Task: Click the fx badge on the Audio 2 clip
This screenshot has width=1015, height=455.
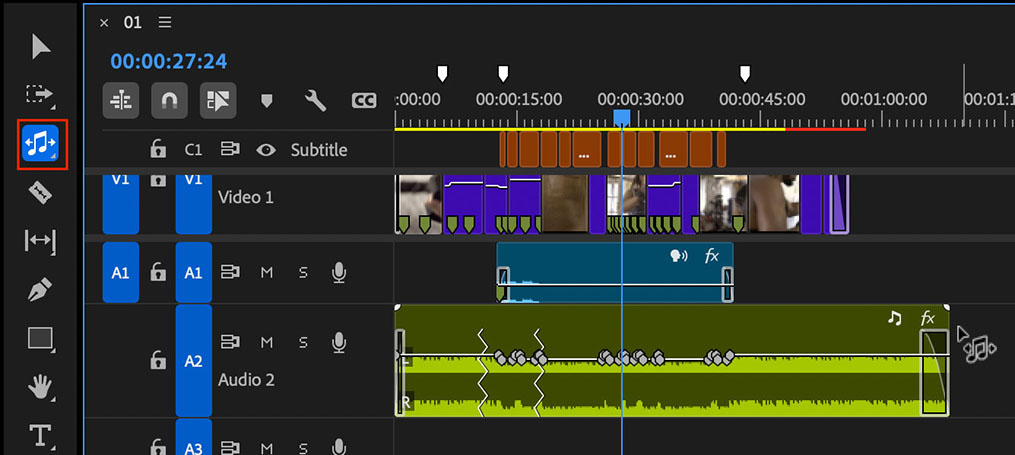Action: pos(928,318)
